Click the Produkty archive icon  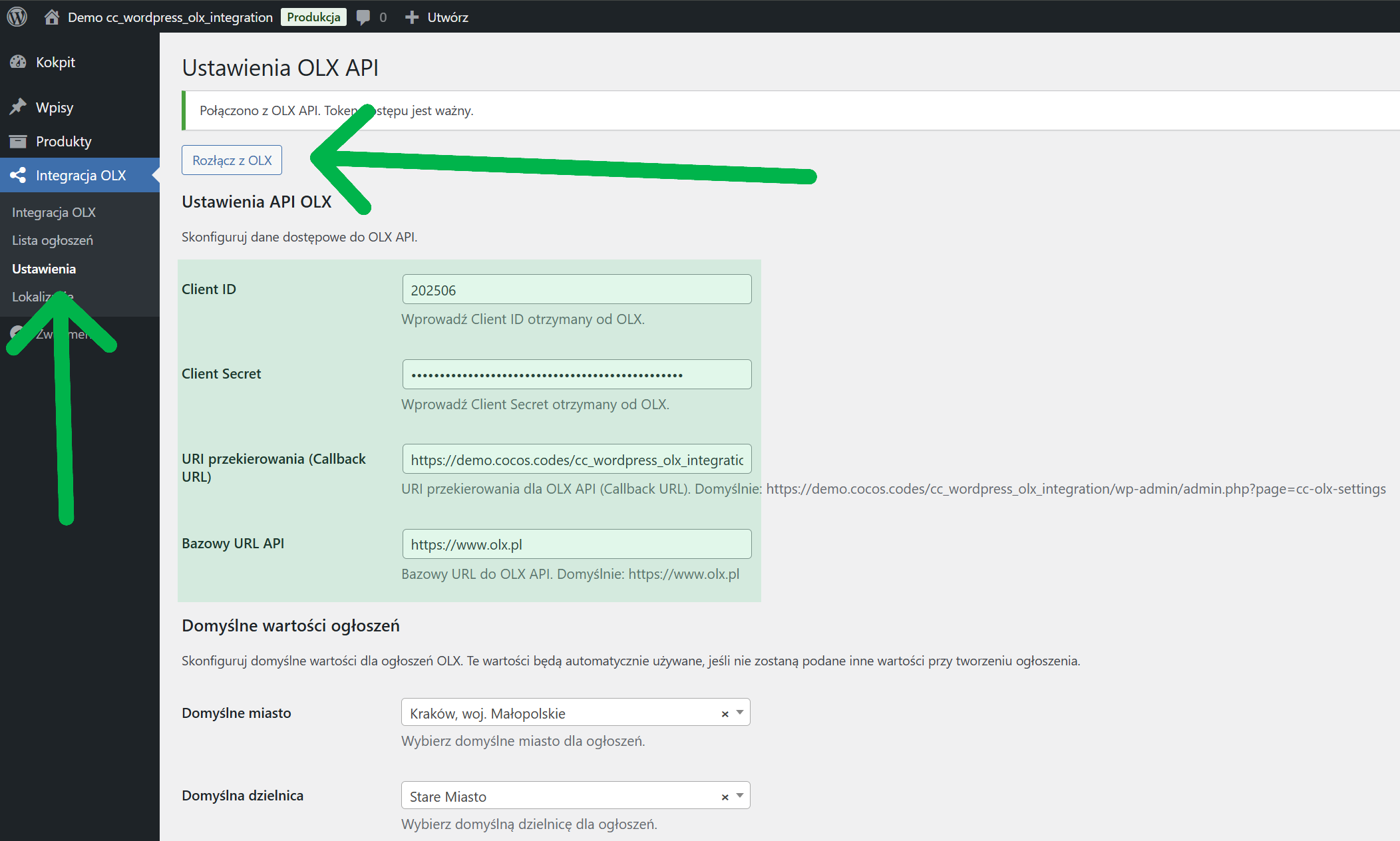coord(18,141)
